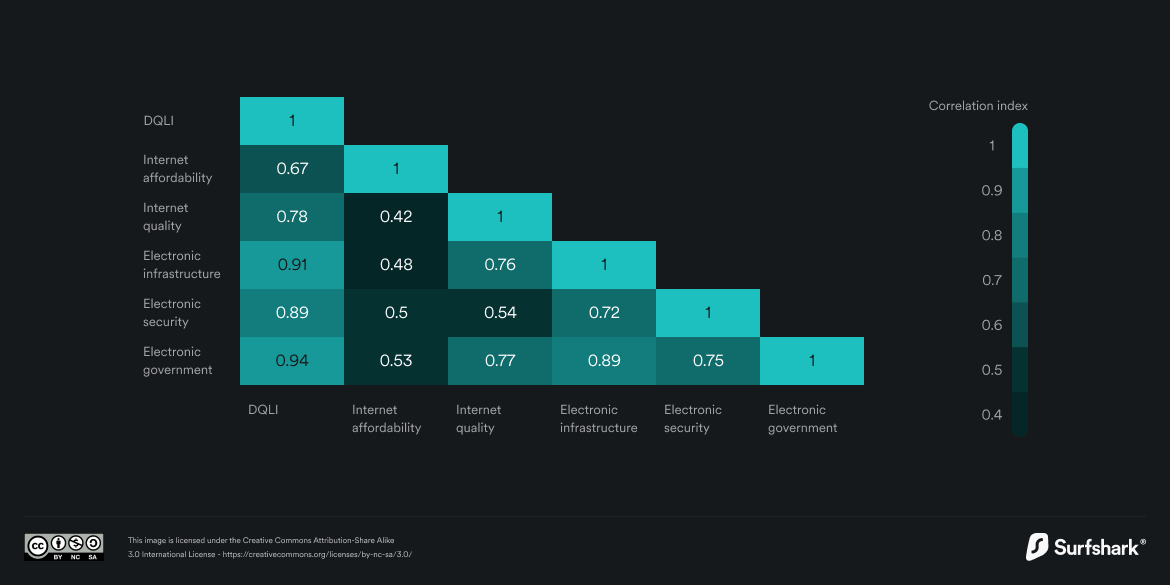This screenshot has width=1170, height=585.
Task: Click the 0.94 correlation cell
Action: coord(292,361)
